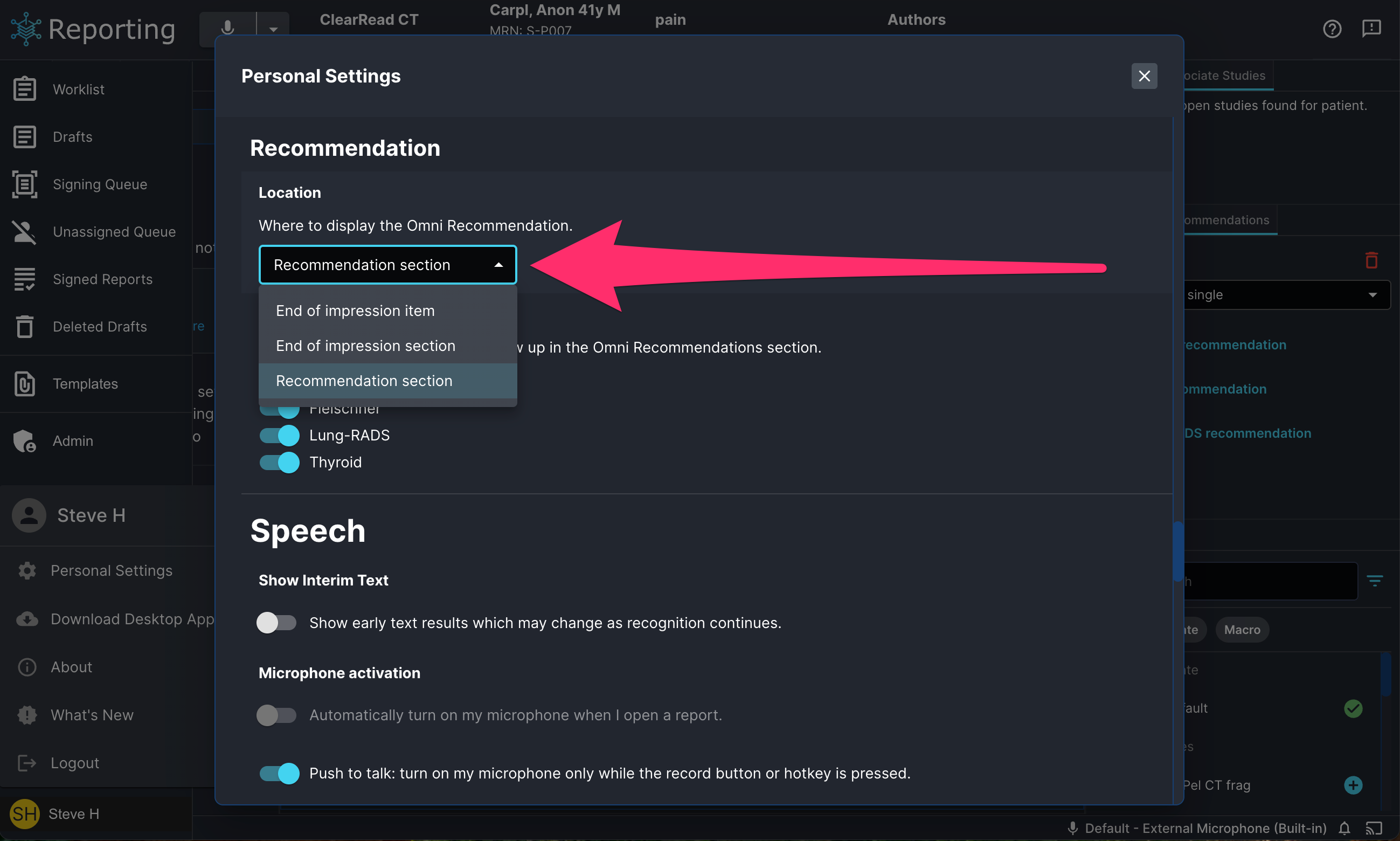Click the notification bell icon

point(1344,829)
